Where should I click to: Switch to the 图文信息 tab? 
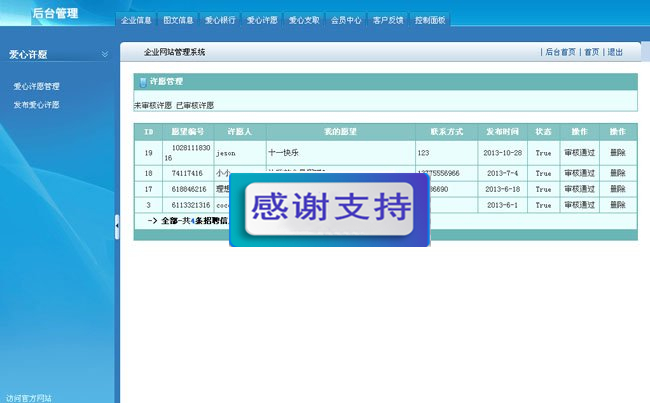point(178,20)
